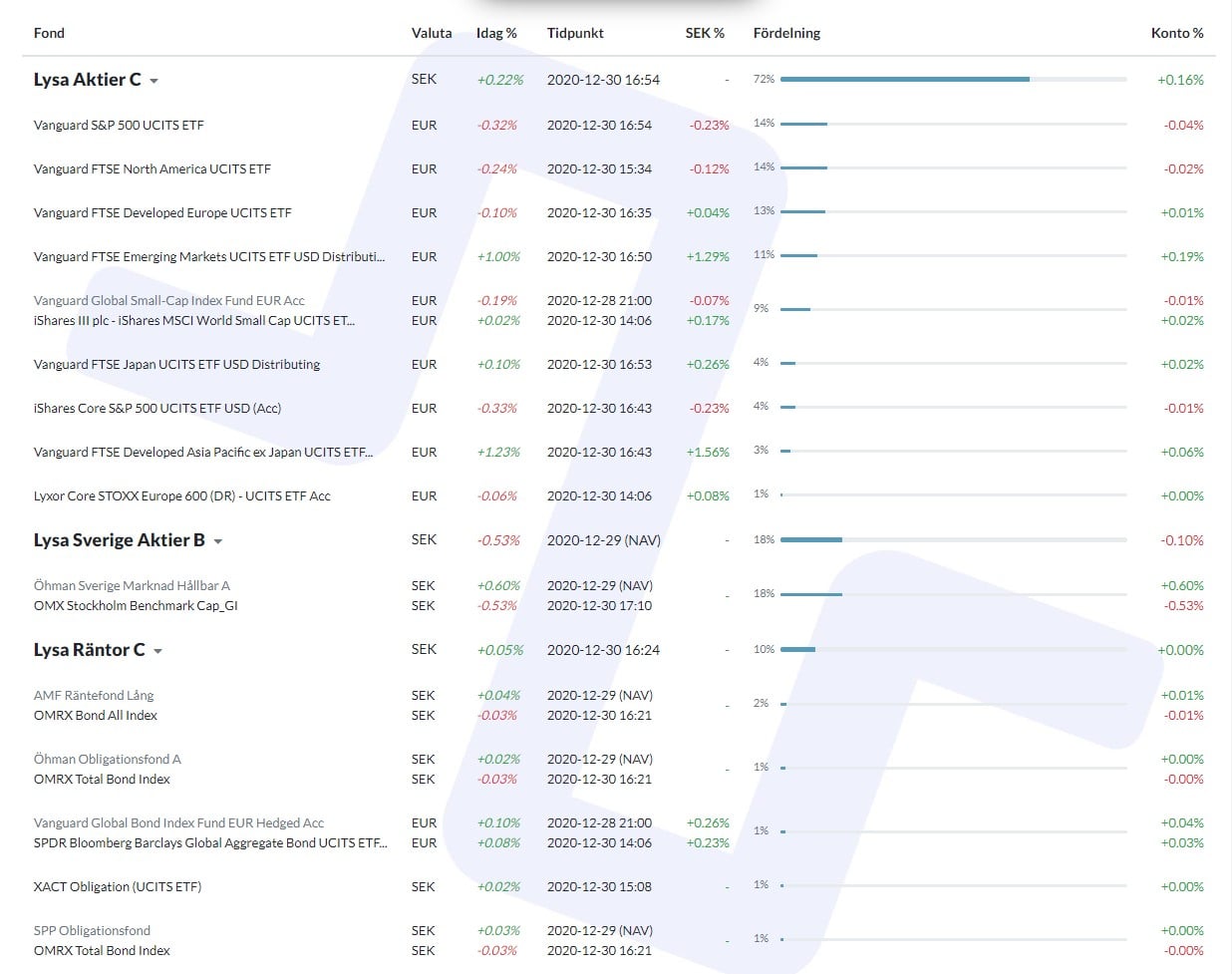This screenshot has width=1232, height=974.
Task: Select Vanguard S&P 500 UCITS ETF
Action: tap(119, 125)
